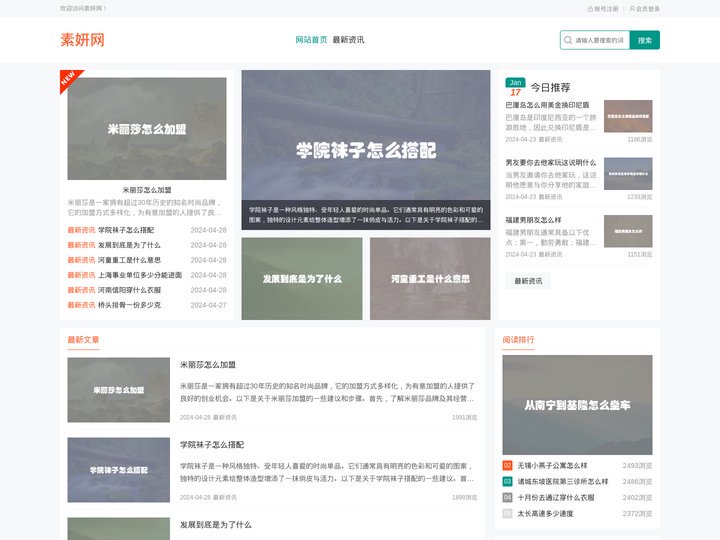Click the search magnifier icon in search box
Image resolution: width=720 pixels, height=540 pixels.
[x=568, y=40]
